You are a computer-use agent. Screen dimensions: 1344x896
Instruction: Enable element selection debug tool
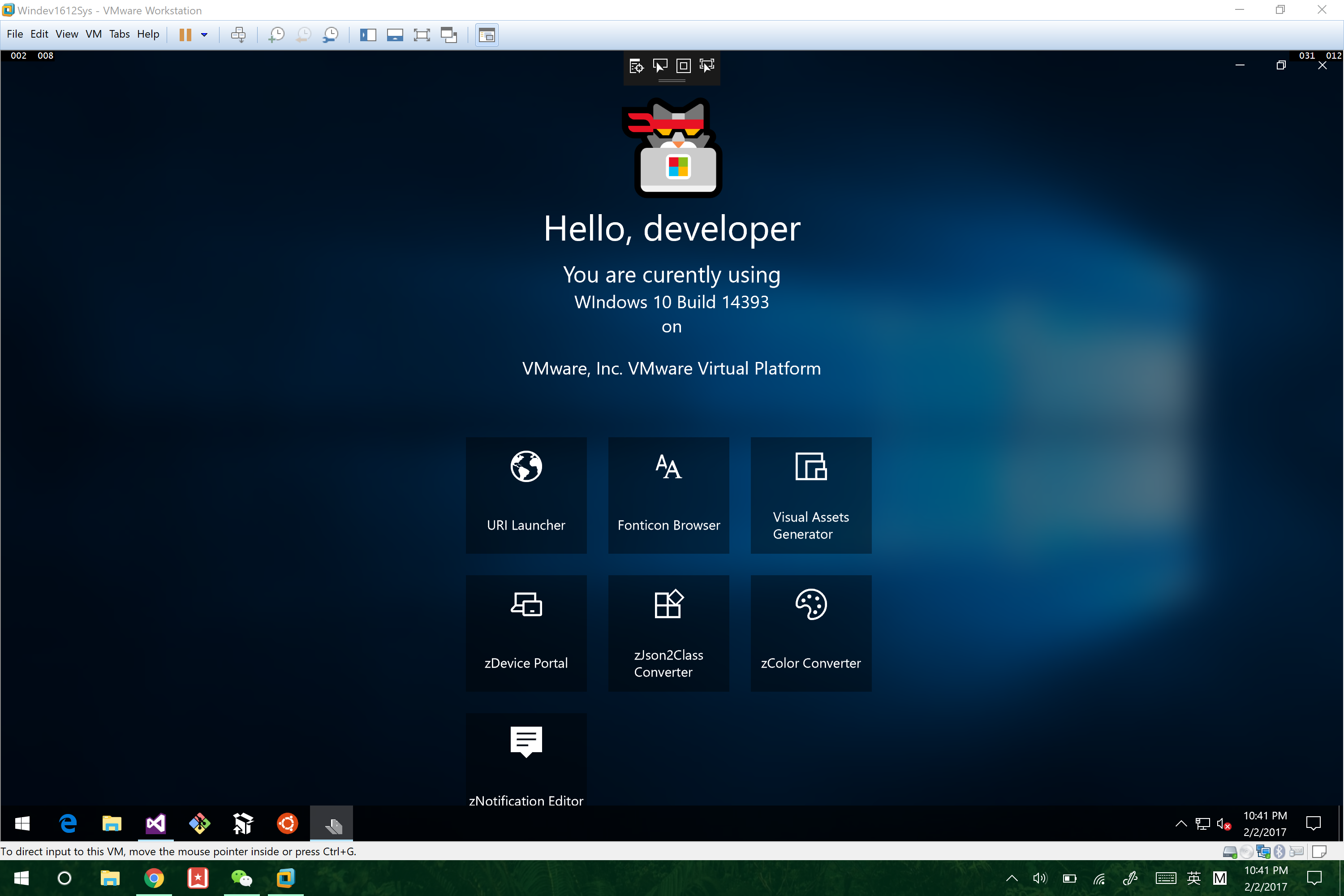point(660,66)
